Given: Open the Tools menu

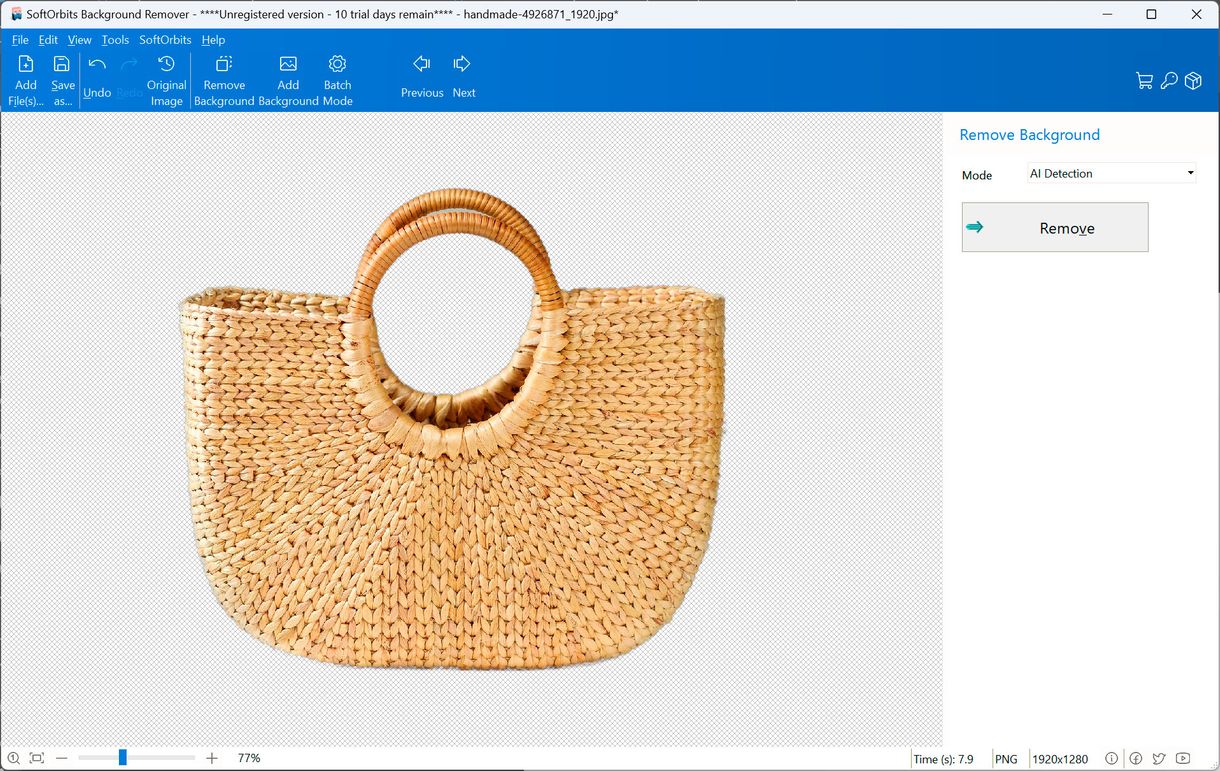Looking at the screenshot, I should tap(115, 40).
